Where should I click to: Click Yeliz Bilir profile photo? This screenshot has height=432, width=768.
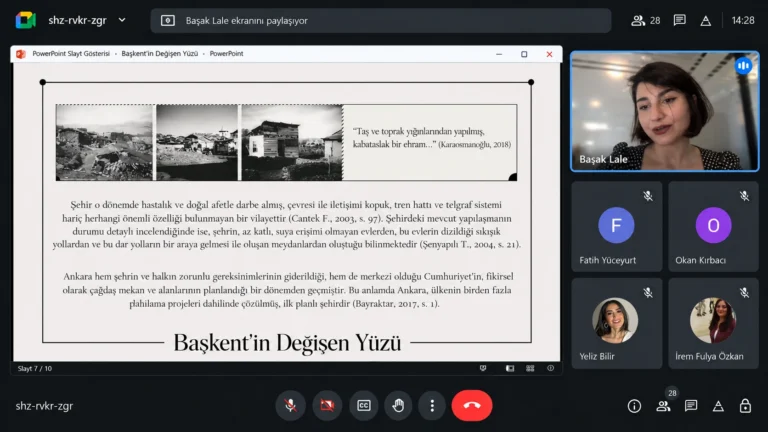tap(615, 320)
